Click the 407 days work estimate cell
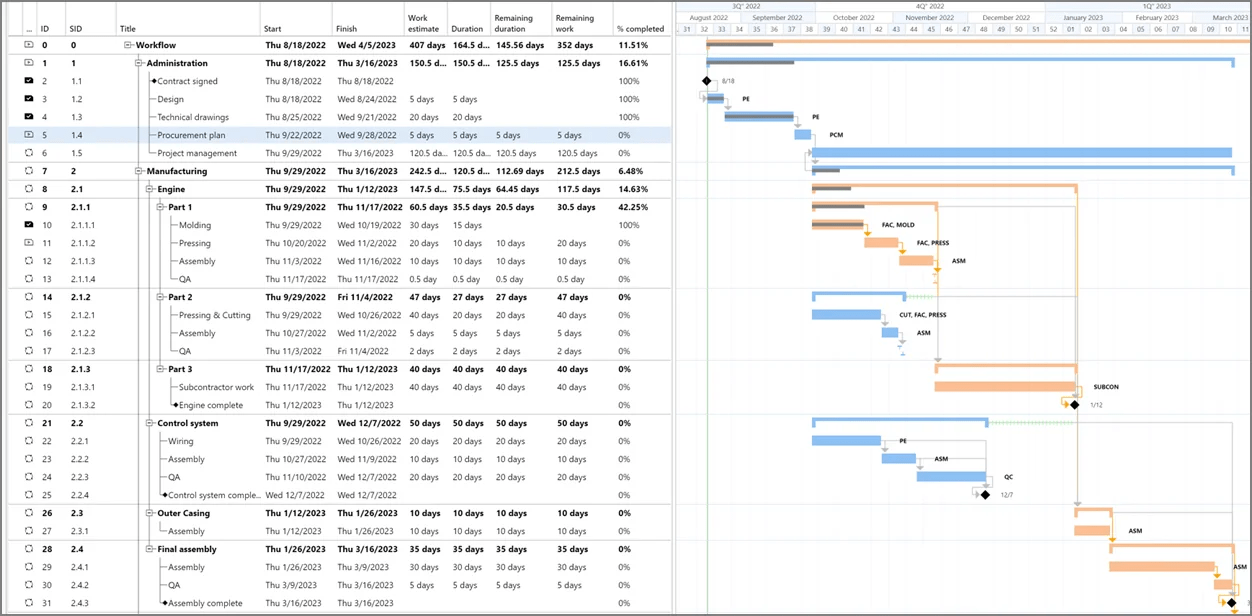Image resolution: width=1252 pixels, height=616 pixels. point(426,45)
